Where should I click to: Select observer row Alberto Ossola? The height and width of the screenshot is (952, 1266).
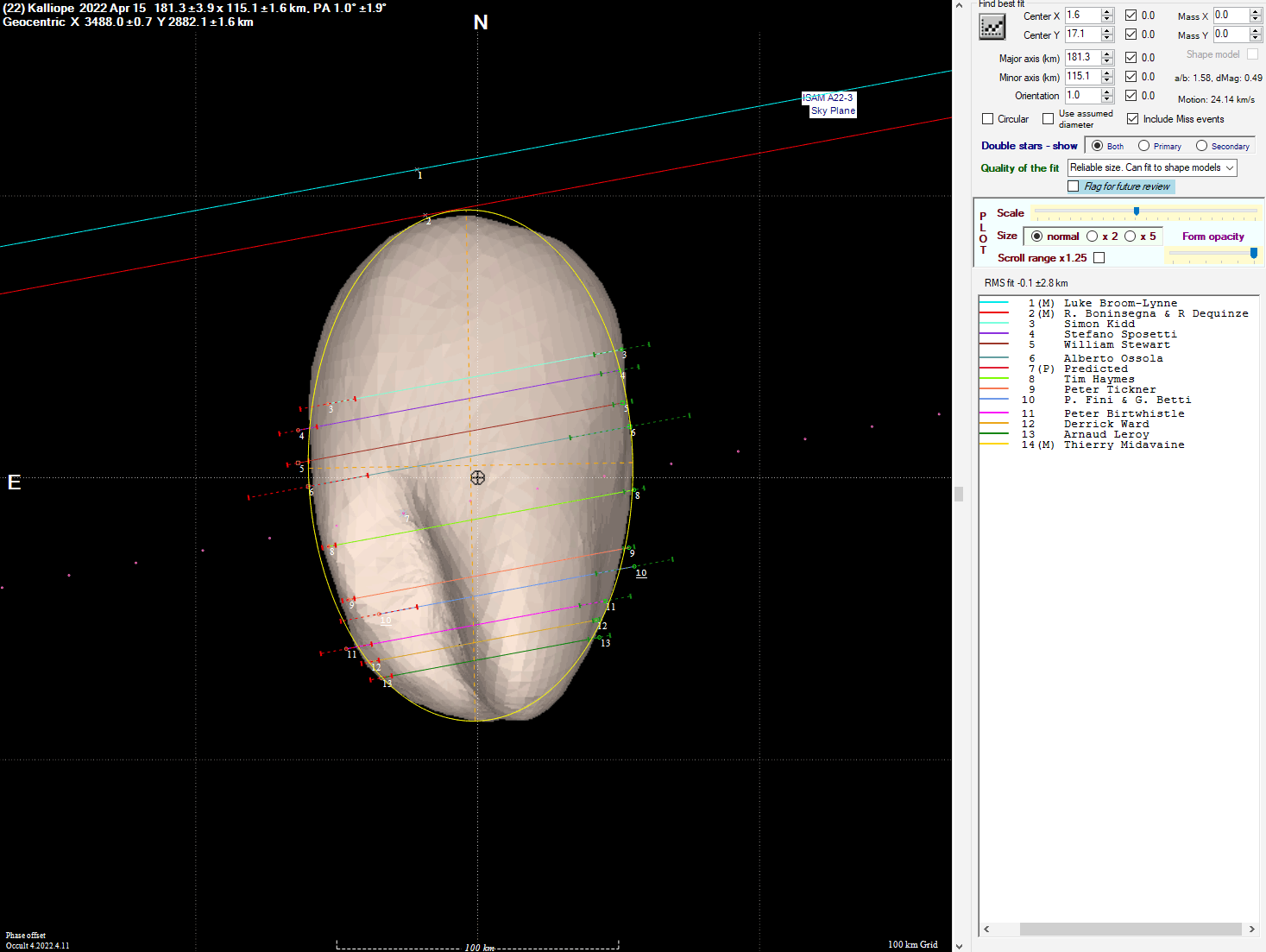pos(1119,358)
